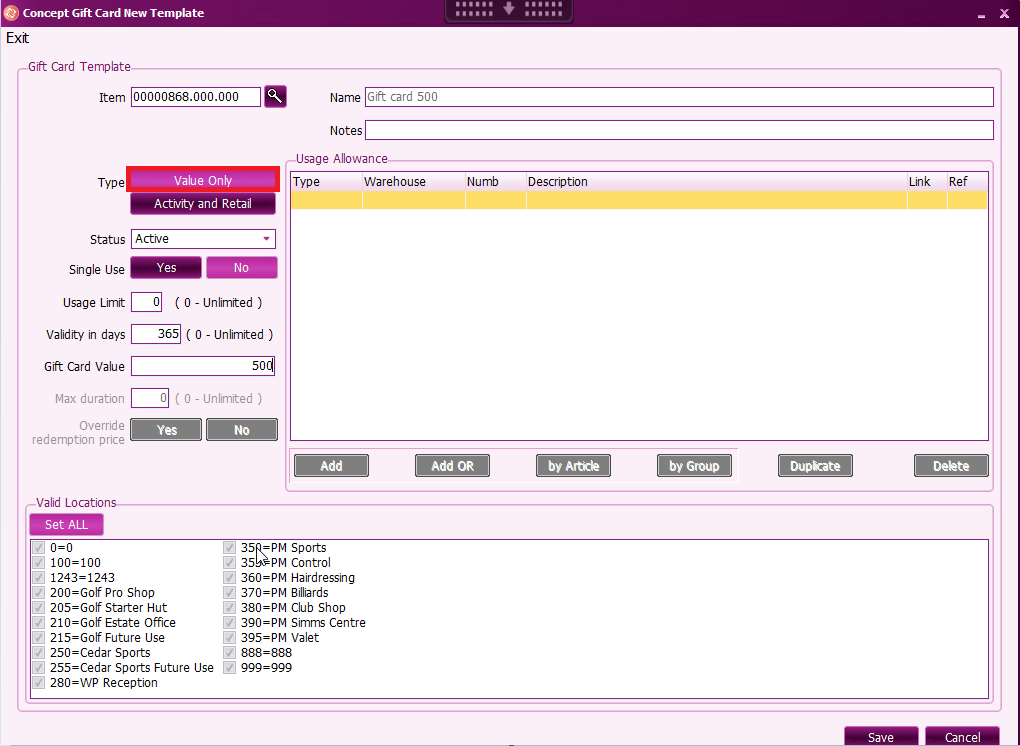
Task: Select the highlighted yellow allowance row
Action: (639, 200)
